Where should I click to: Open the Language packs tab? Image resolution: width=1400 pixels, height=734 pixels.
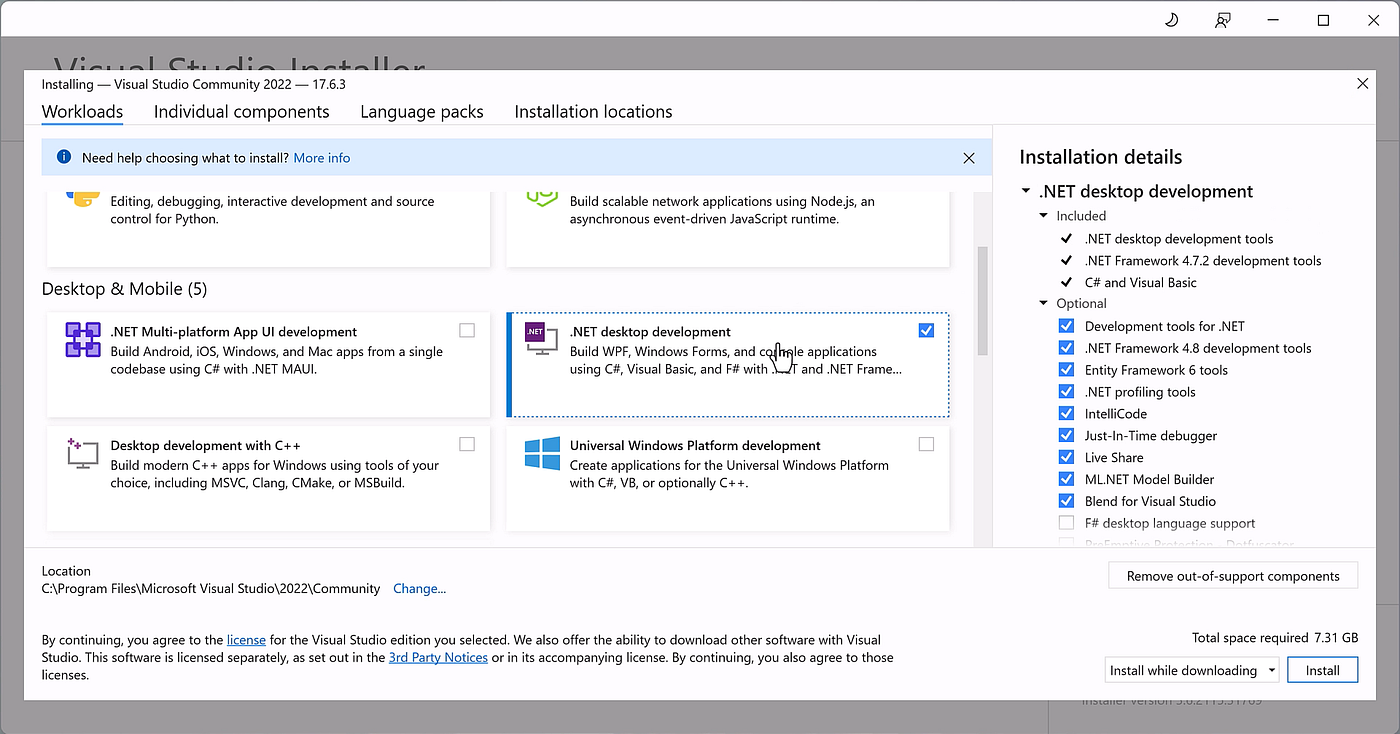(x=422, y=112)
